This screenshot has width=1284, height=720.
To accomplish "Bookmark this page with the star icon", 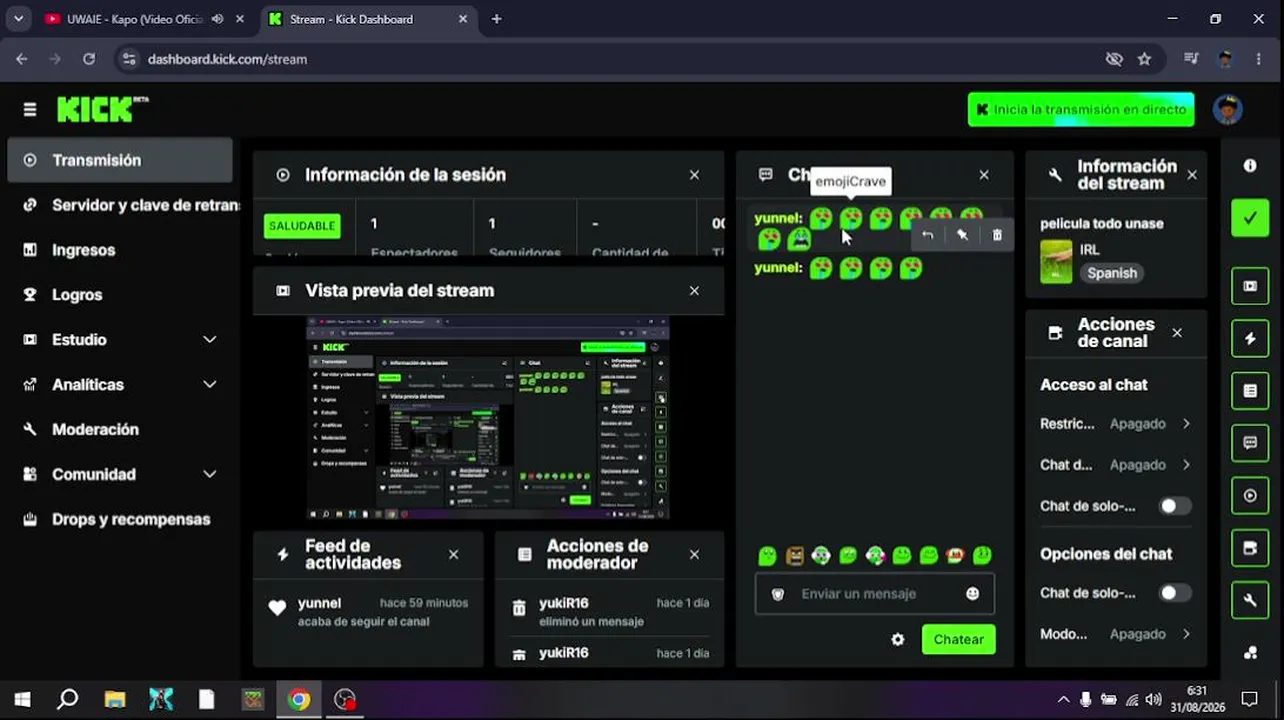I will click(x=1145, y=59).
